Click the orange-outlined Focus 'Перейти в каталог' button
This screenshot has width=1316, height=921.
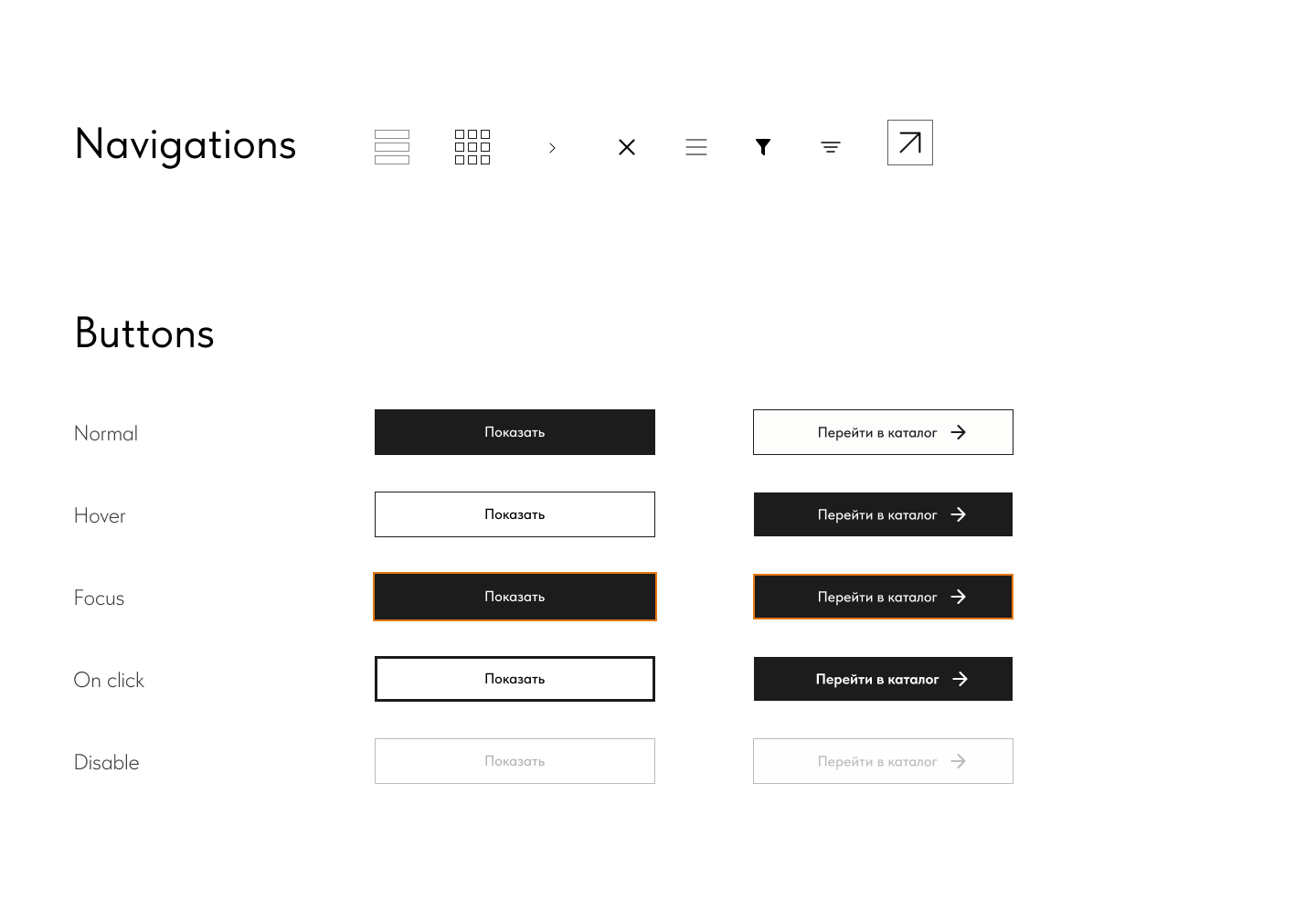(883, 597)
